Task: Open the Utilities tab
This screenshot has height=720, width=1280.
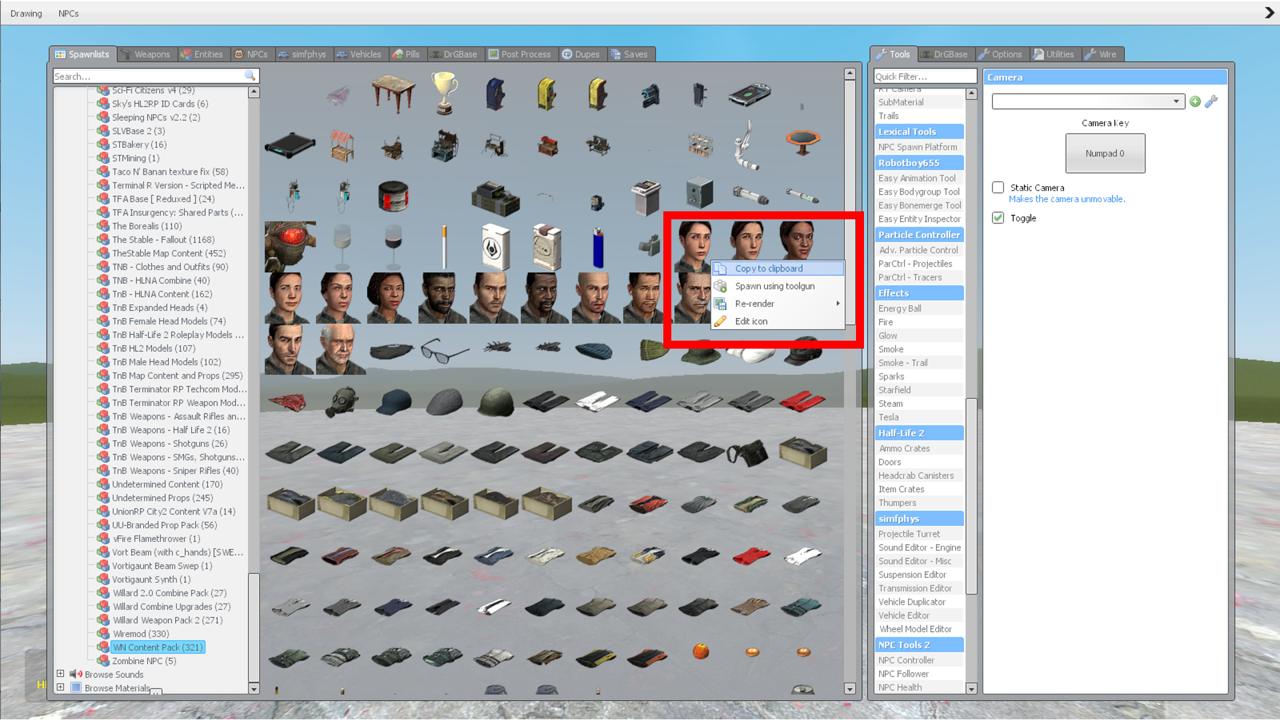Action: tap(1054, 54)
